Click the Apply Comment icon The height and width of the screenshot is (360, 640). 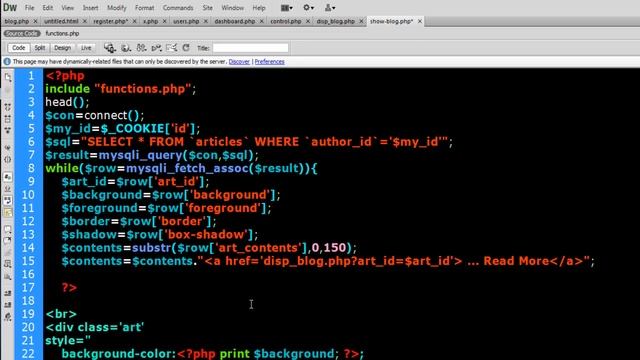point(8,229)
